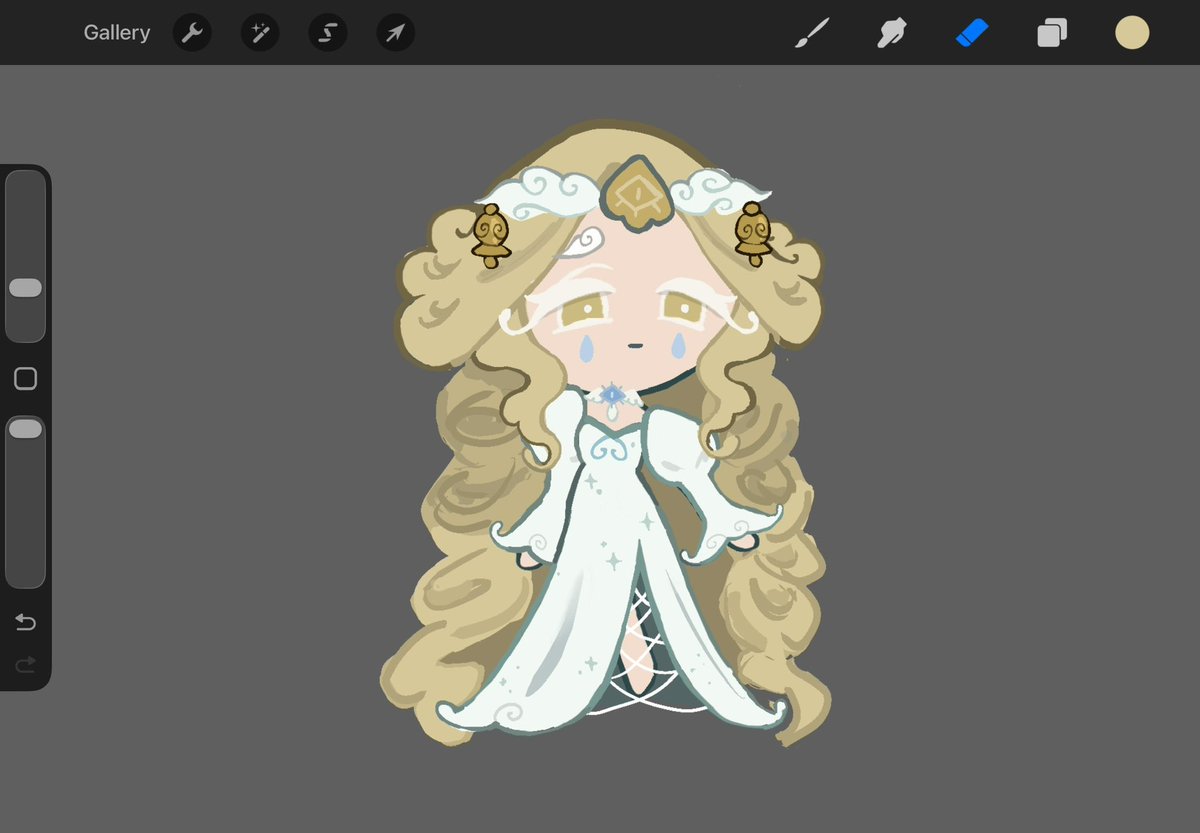
Task: Select the Brush tool
Action: click(x=813, y=33)
